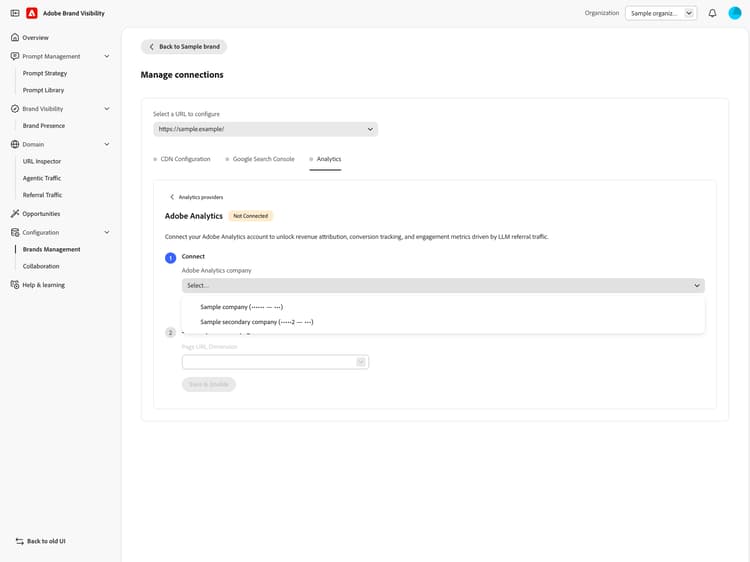This screenshot has height=562, width=750.
Task: Click the Domain globe icon
Action: [x=15, y=144]
